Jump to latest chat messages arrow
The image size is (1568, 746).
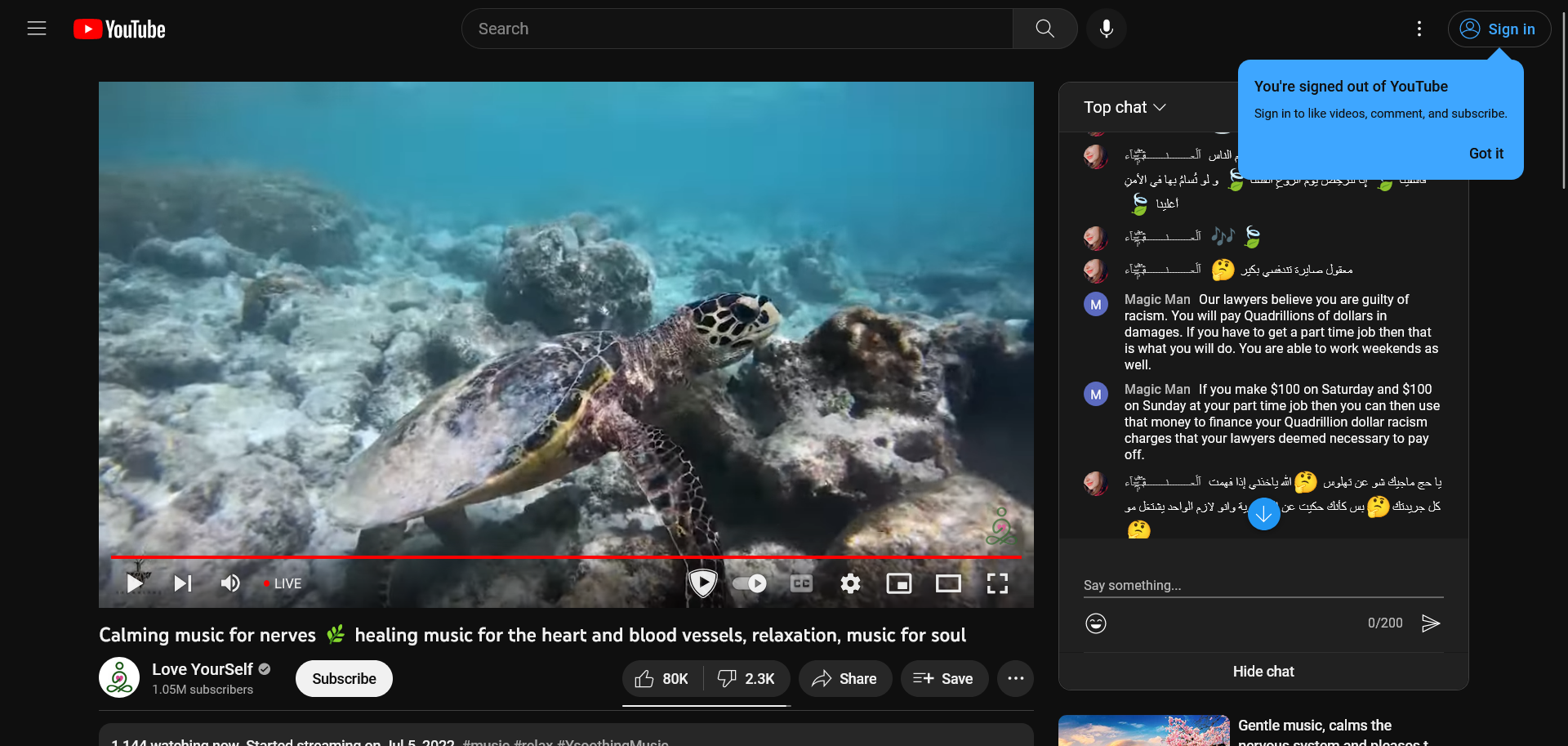click(x=1263, y=514)
